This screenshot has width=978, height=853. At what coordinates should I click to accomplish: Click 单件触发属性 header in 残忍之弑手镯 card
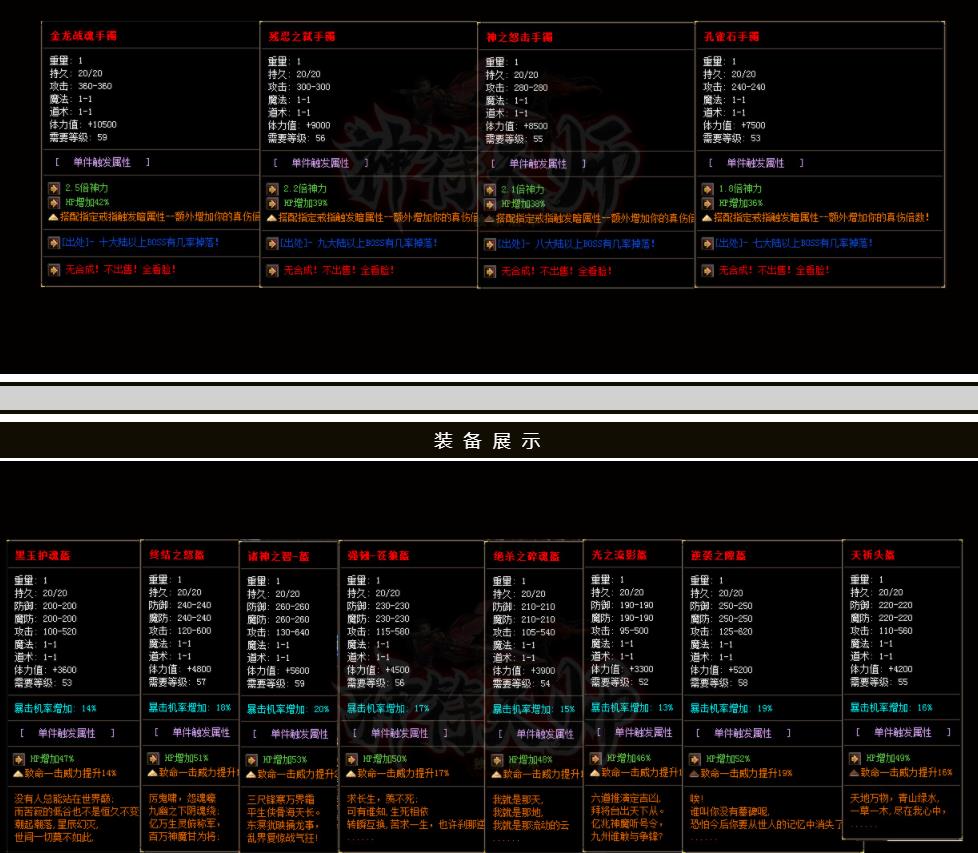click(x=320, y=163)
